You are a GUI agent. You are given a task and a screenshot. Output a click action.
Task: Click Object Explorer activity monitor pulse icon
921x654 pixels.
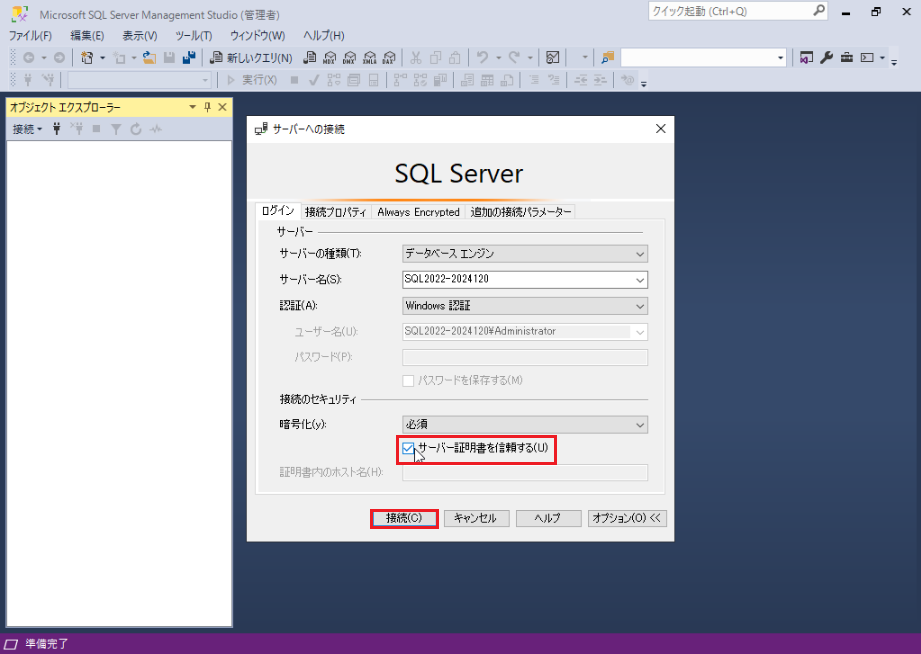[x=156, y=129]
